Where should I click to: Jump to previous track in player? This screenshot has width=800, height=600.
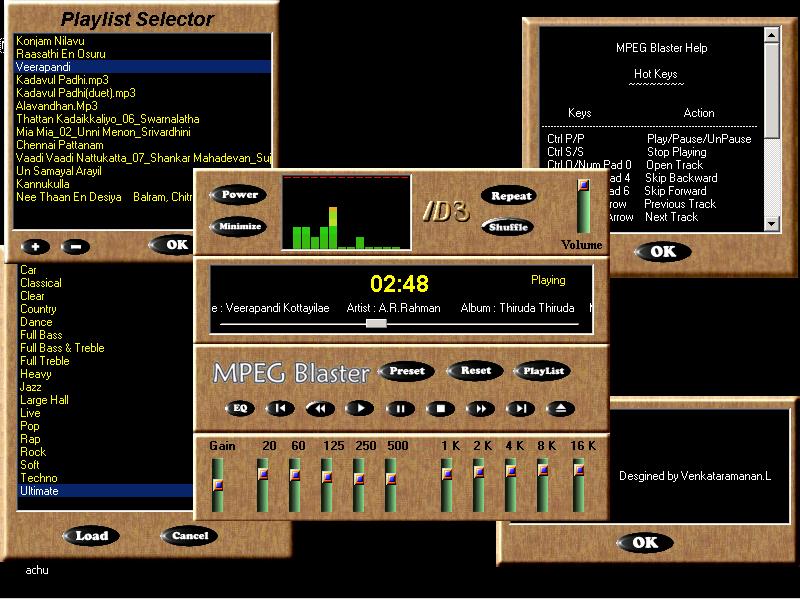click(x=280, y=408)
